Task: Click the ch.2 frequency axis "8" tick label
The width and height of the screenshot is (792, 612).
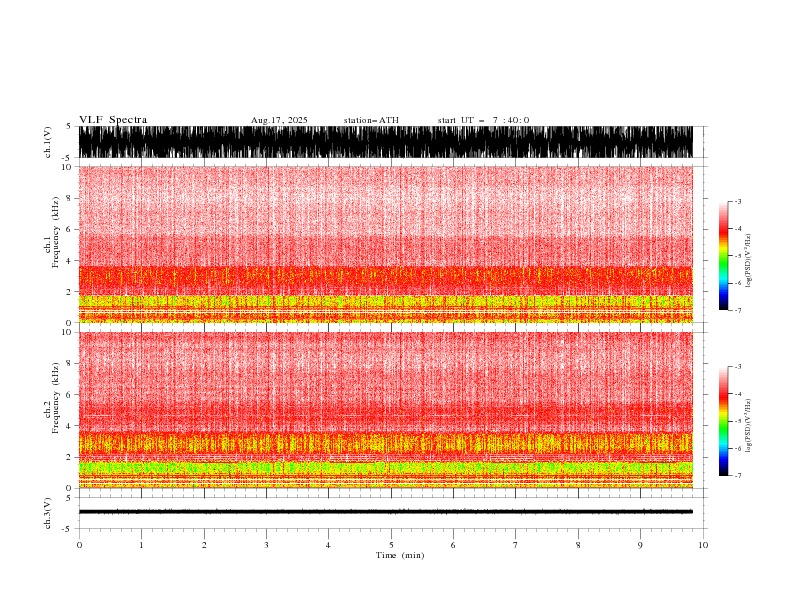Action: 69,364
